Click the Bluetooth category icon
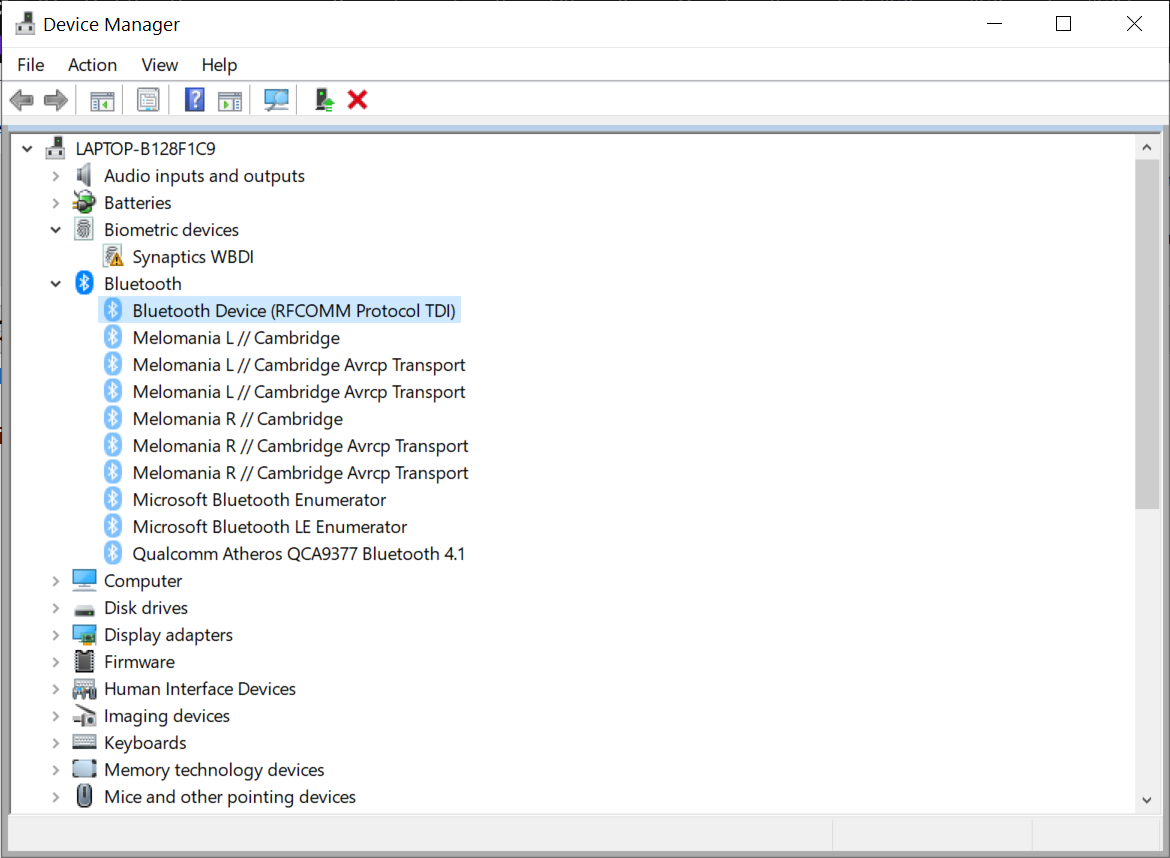The image size is (1170, 858). pyautogui.click(x=84, y=283)
